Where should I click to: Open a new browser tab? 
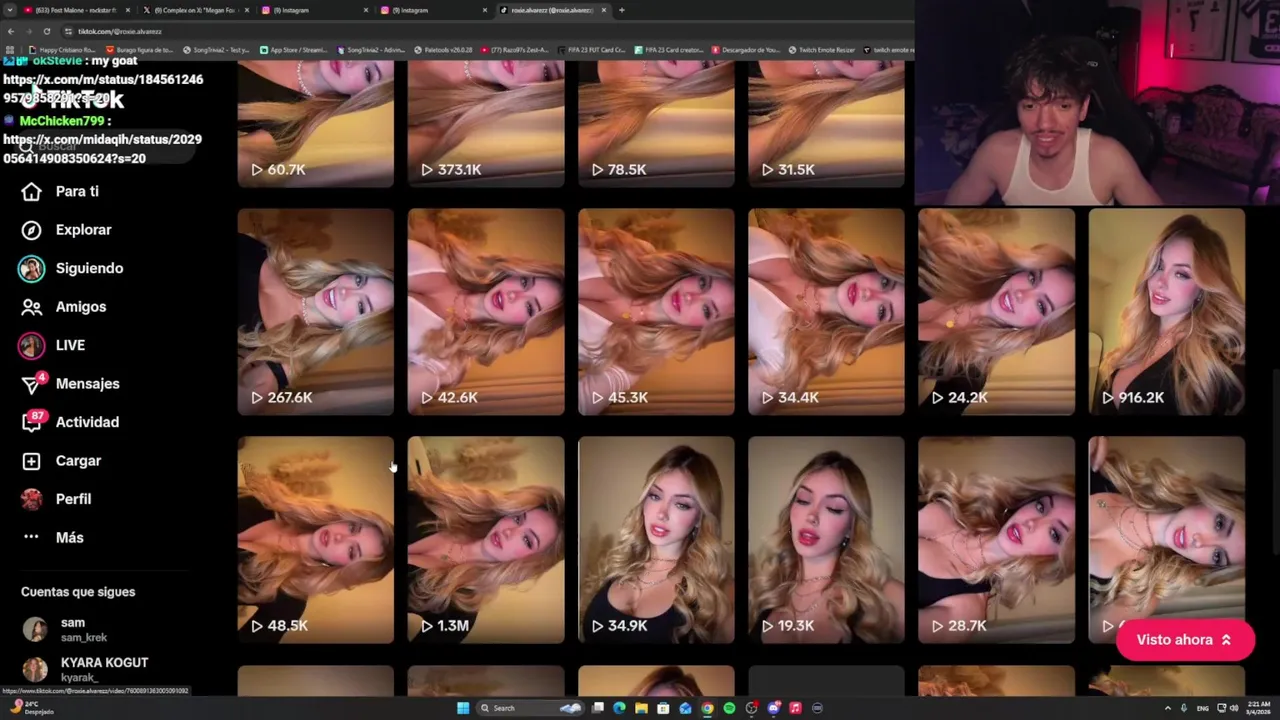pyautogui.click(x=621, y=10)
